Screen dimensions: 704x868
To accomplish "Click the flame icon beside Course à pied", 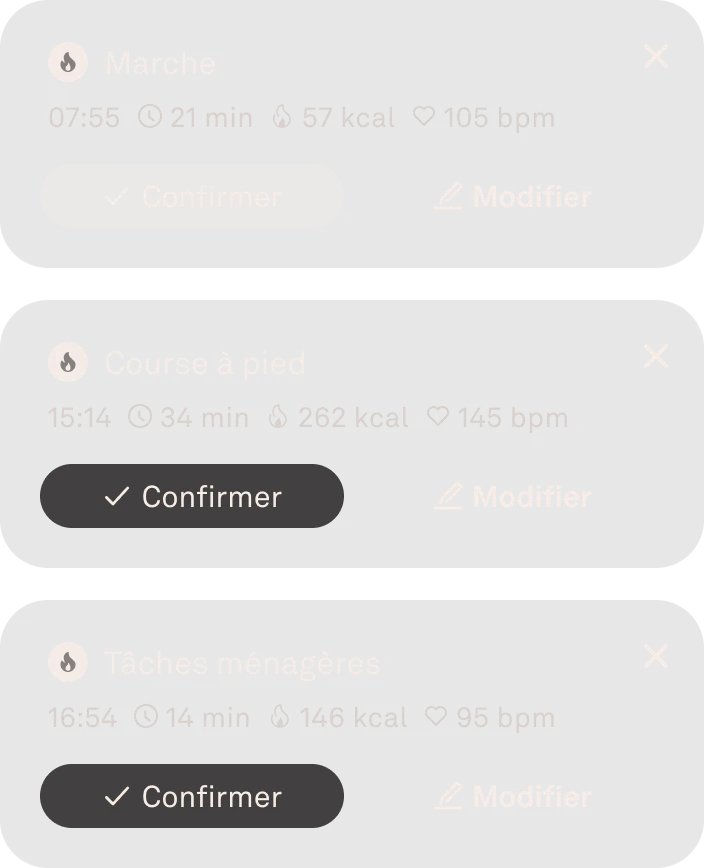I will pyautogui.click(x=67, y=362).
